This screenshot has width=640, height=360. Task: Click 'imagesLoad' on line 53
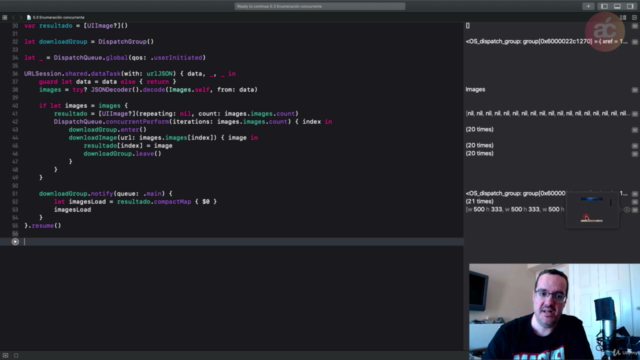point(72,209)
